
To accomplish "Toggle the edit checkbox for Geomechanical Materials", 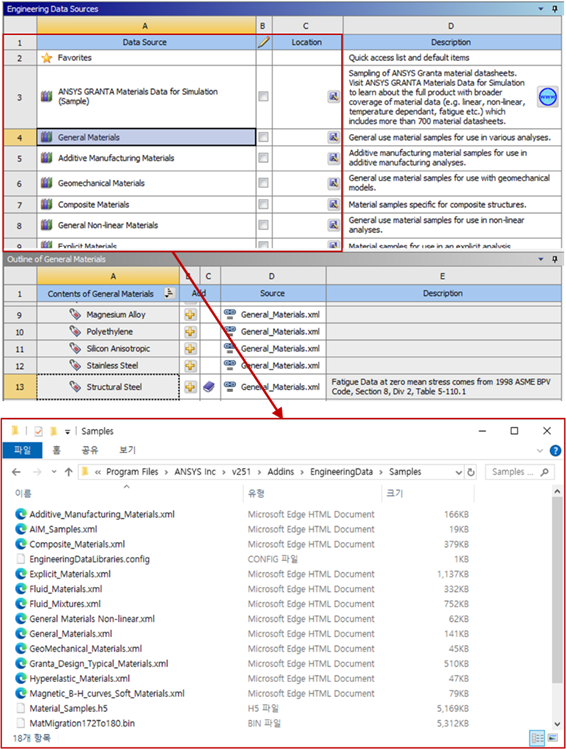I will coord(263,183).
